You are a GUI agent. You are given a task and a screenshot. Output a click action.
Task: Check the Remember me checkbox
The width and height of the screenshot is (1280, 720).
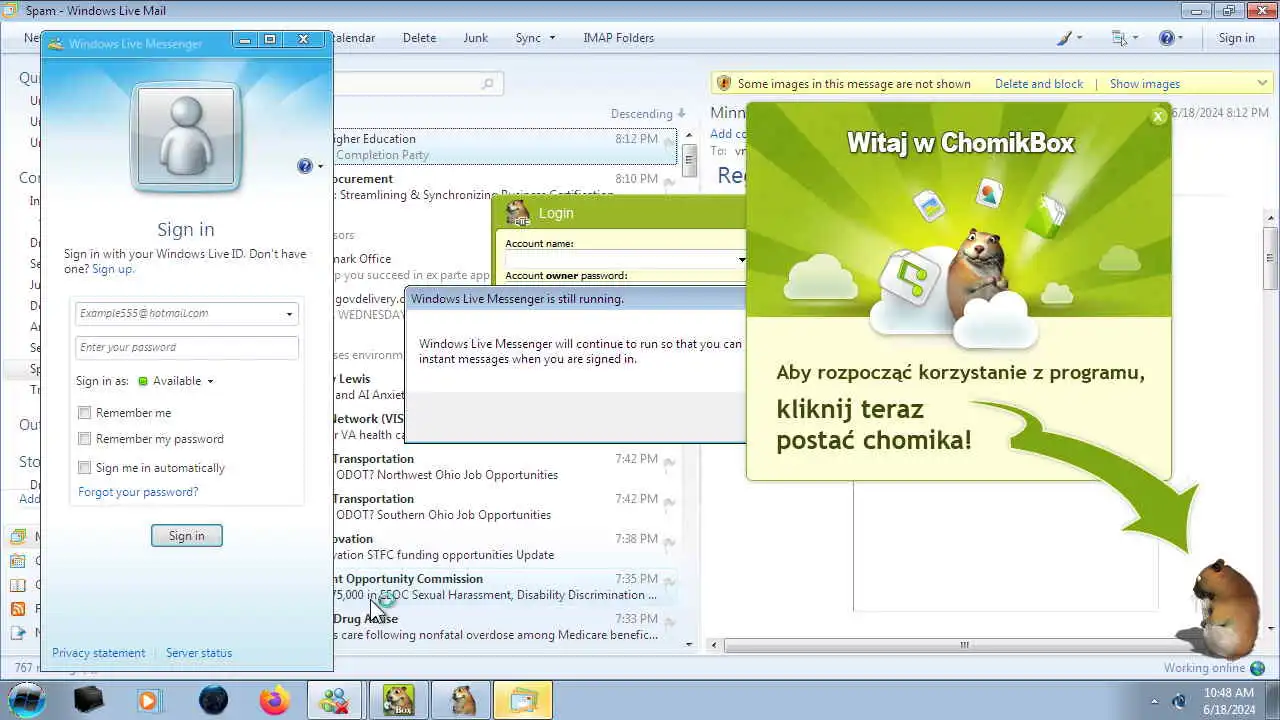tap(85, 413)
